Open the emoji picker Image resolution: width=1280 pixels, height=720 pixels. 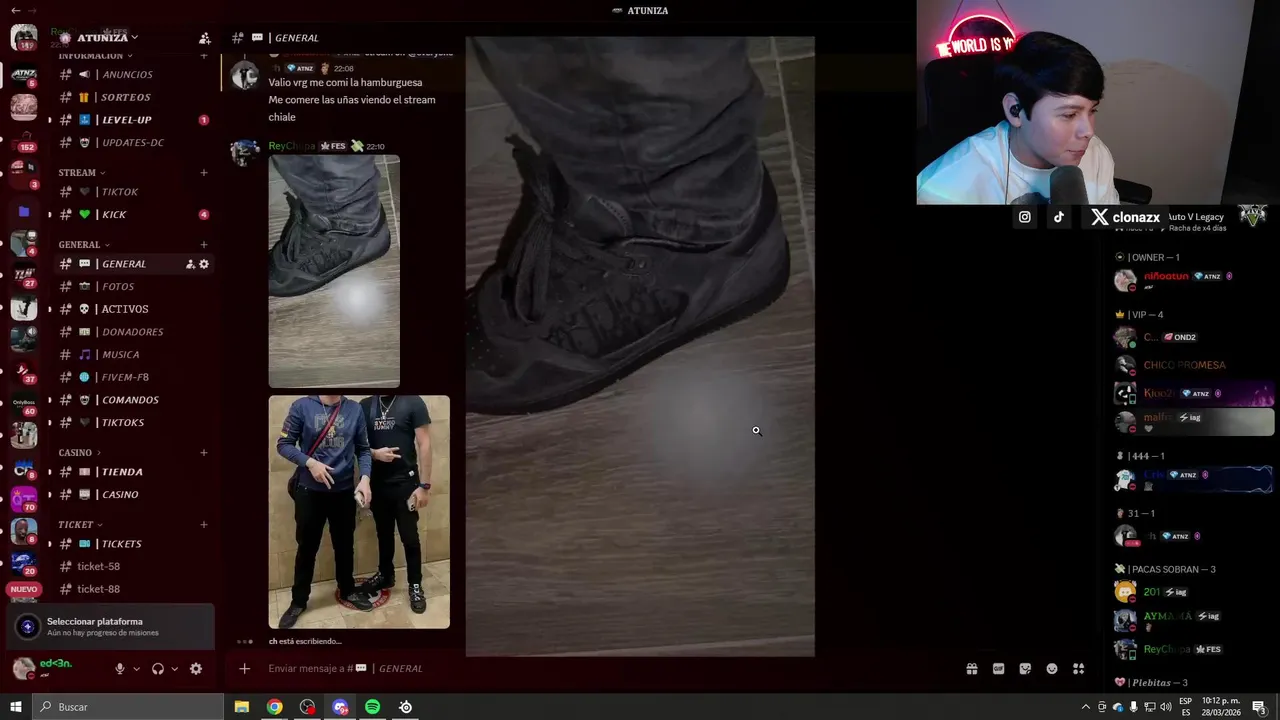click(1052, 669)
